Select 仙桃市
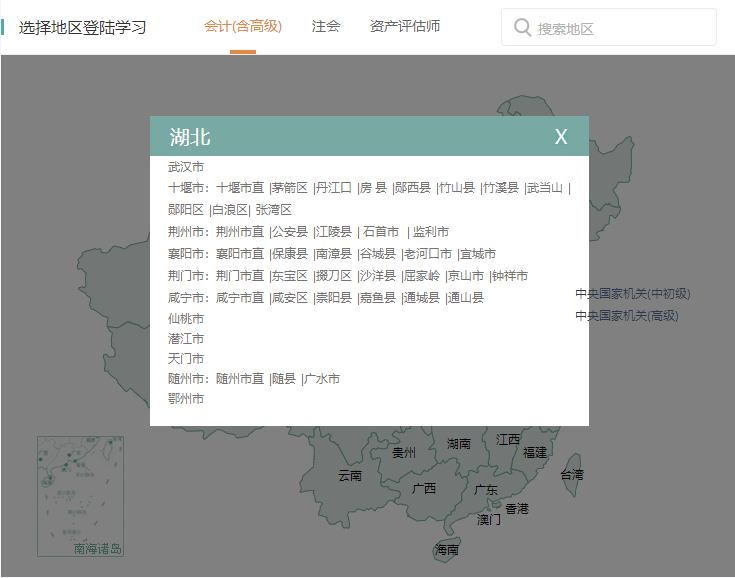This screenshot has height=578, width=735. click(x=186, y=319)
